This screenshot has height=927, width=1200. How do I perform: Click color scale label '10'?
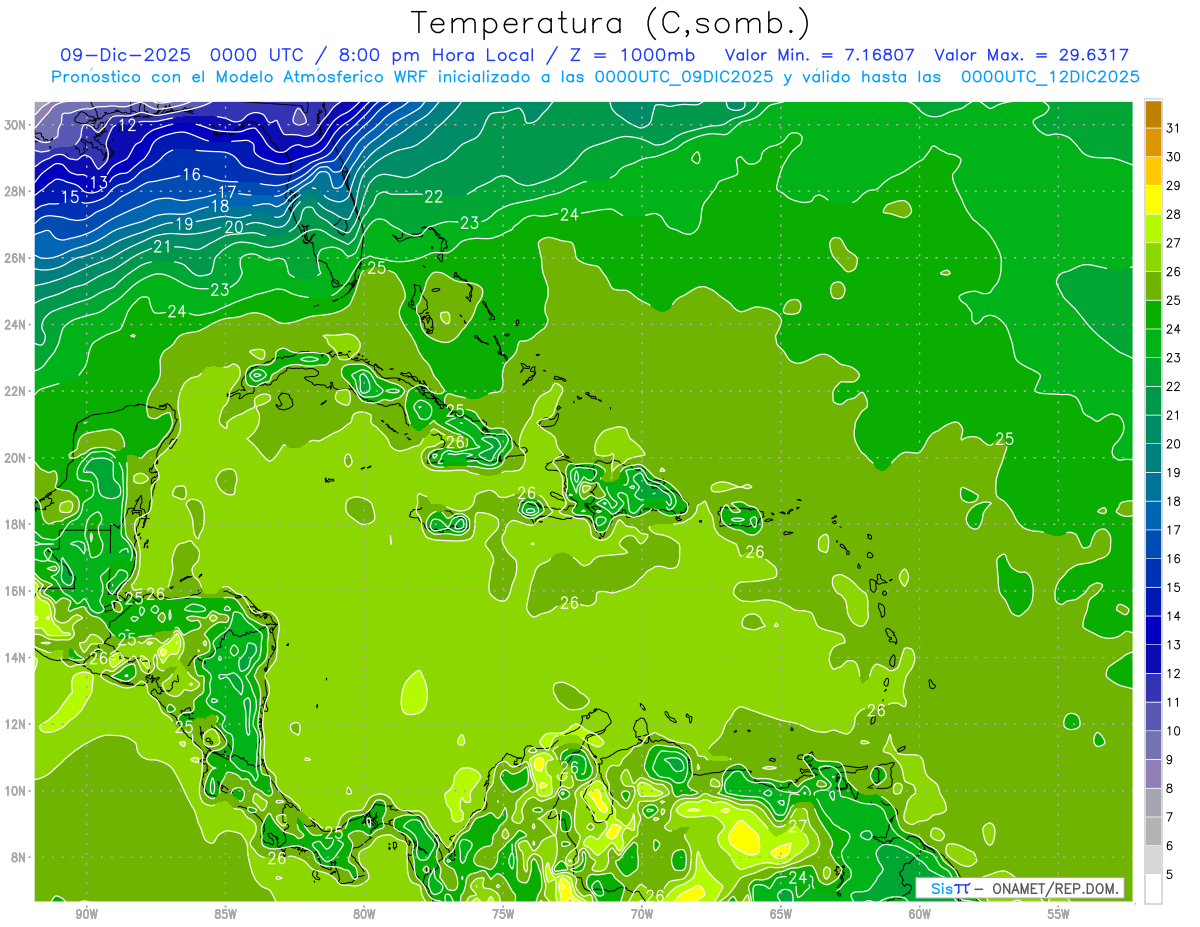pos(1174,730)
